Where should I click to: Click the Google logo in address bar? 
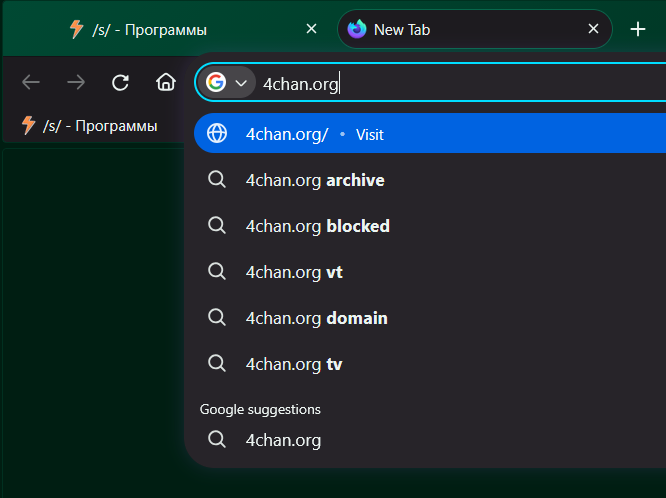click(x=216, y=82)
